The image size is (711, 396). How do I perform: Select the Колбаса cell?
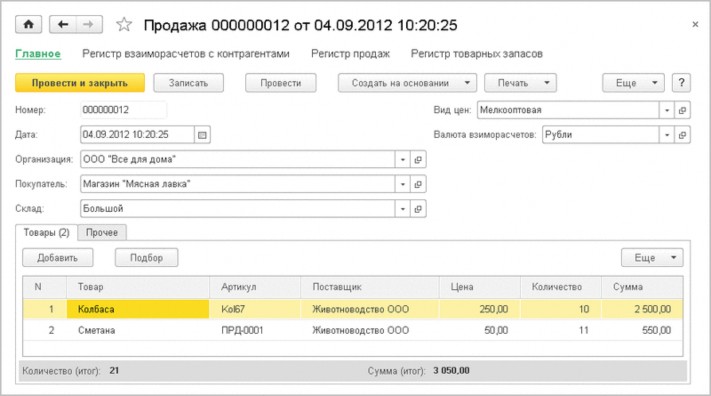(138, 309)
